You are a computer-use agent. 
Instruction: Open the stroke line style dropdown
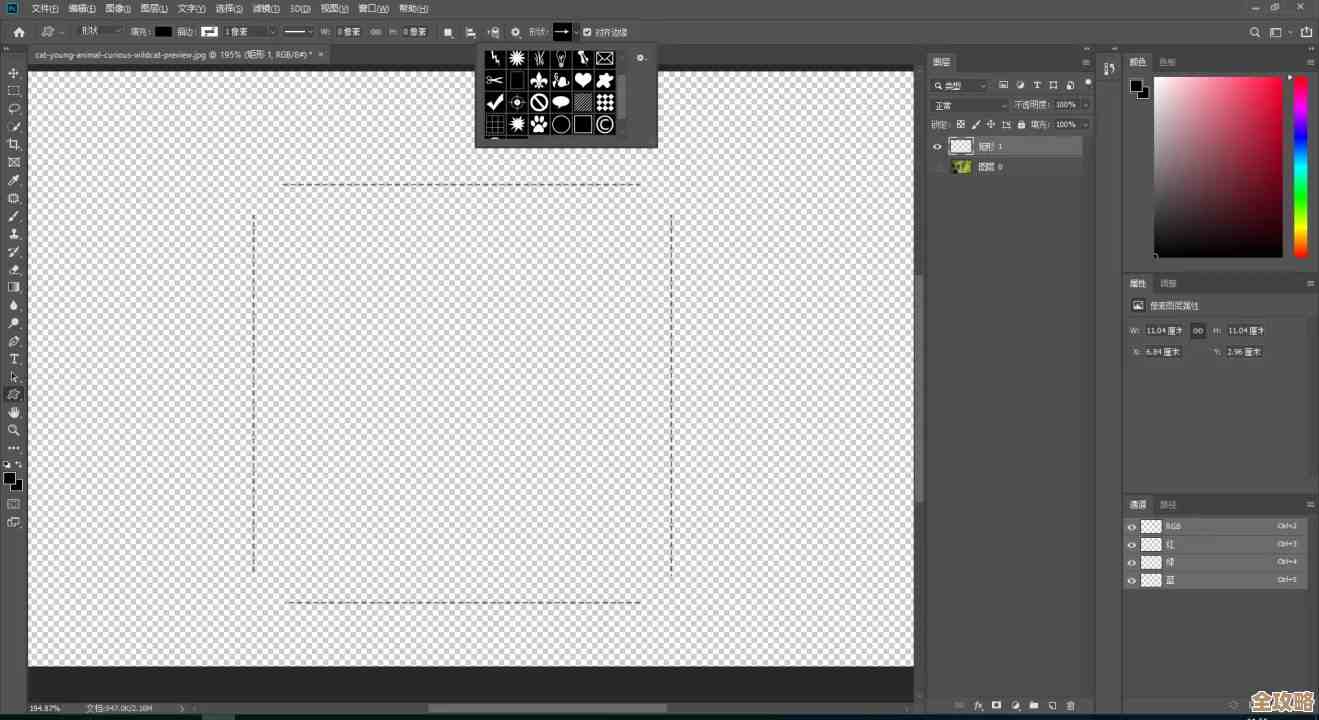click(x=297, y=32)
